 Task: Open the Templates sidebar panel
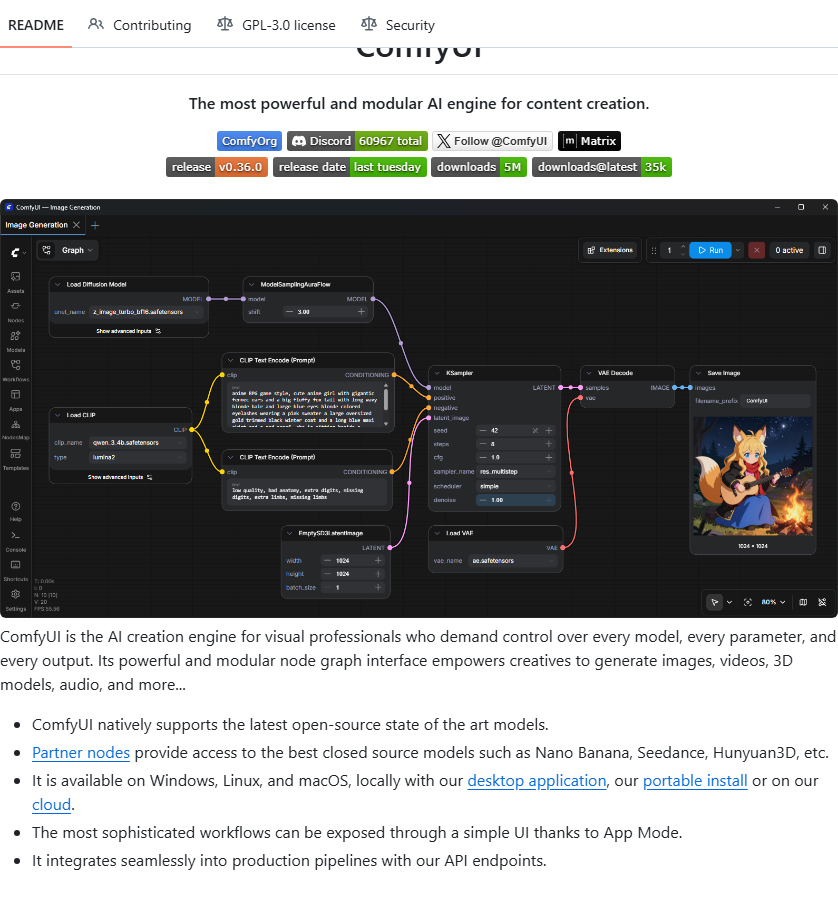coord(15,458)
